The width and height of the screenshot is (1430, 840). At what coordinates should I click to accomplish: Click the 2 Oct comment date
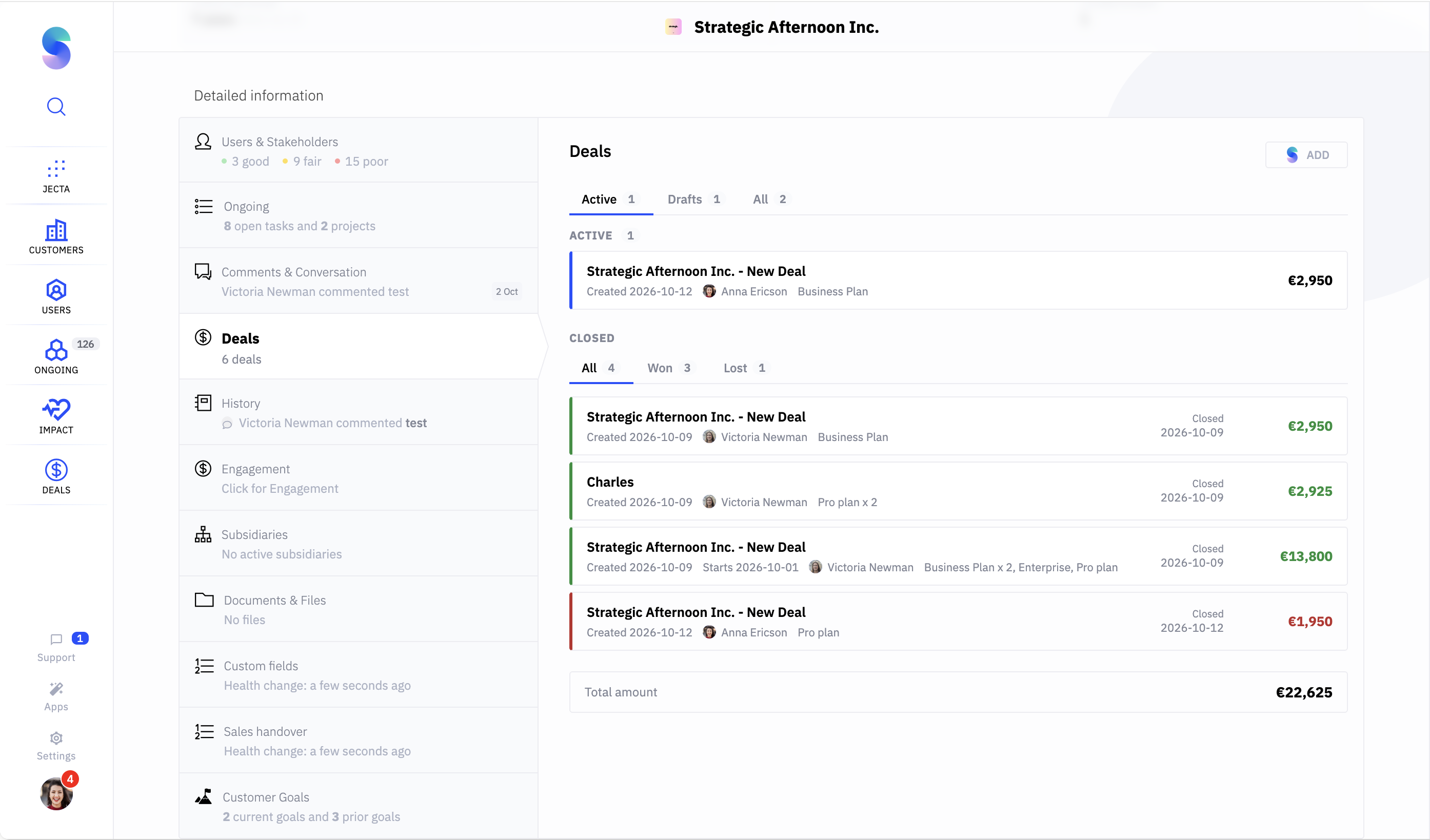tap(506, 291)
